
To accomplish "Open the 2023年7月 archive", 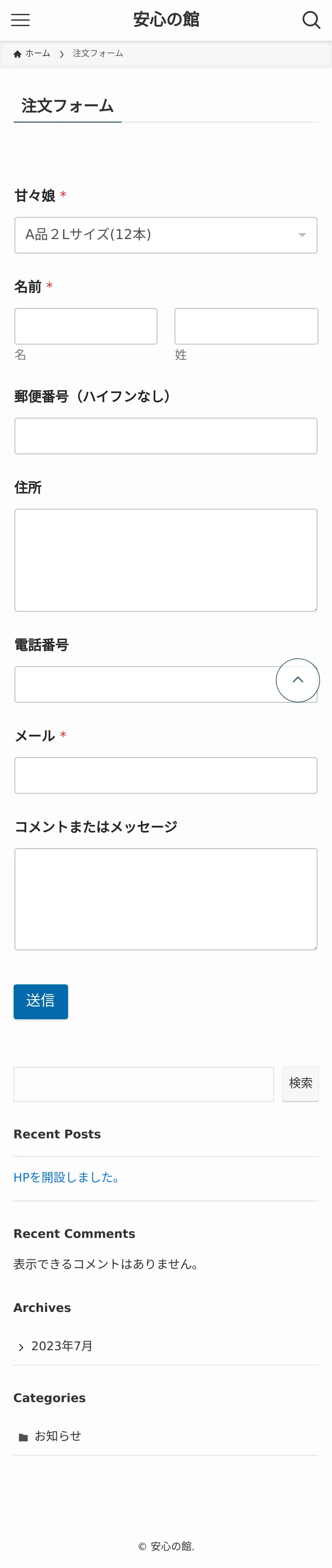I will [62, 1346].
